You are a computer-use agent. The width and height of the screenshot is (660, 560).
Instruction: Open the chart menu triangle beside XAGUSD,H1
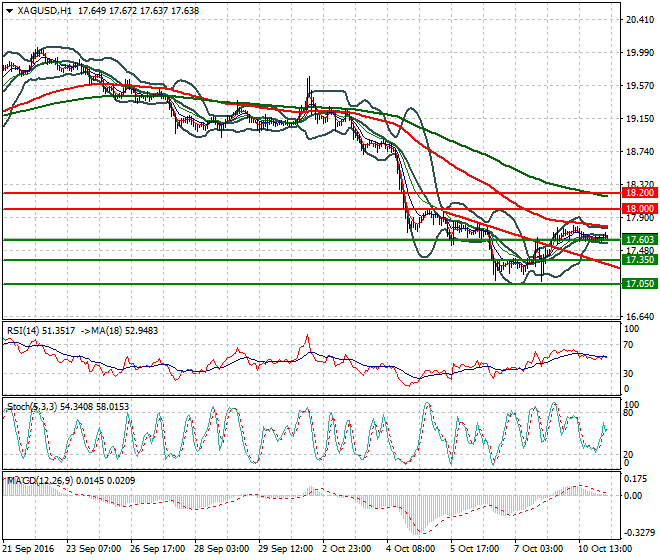point(10,11)
